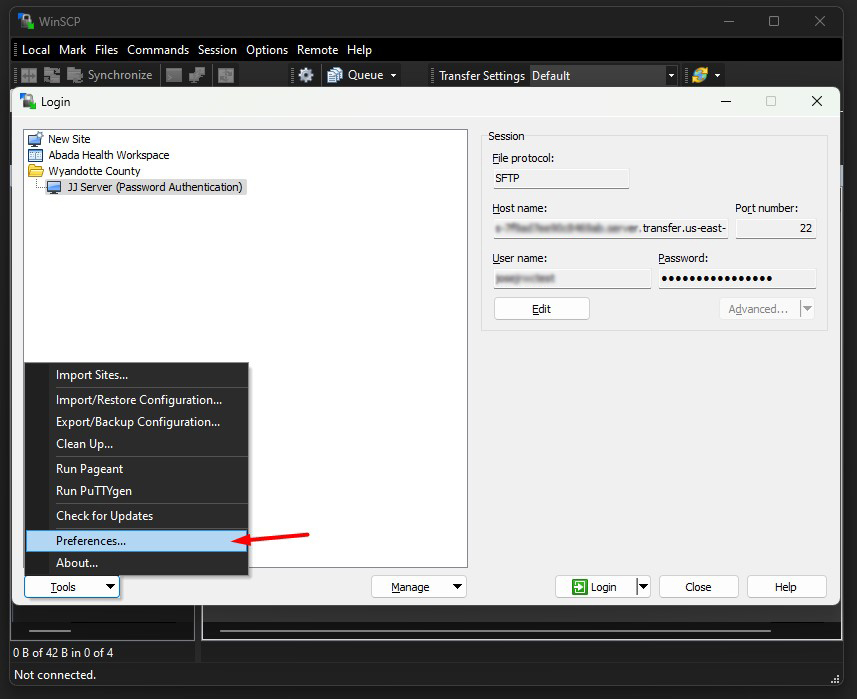Select the New Site entry
Viewport: 857px width, 699px height.
(69, 139)
